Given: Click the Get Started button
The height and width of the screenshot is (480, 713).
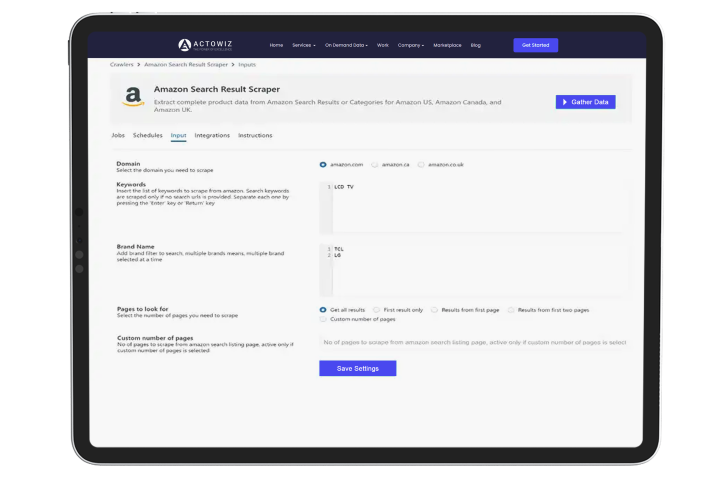Looking at the screenshot, I should coord(536,45).
